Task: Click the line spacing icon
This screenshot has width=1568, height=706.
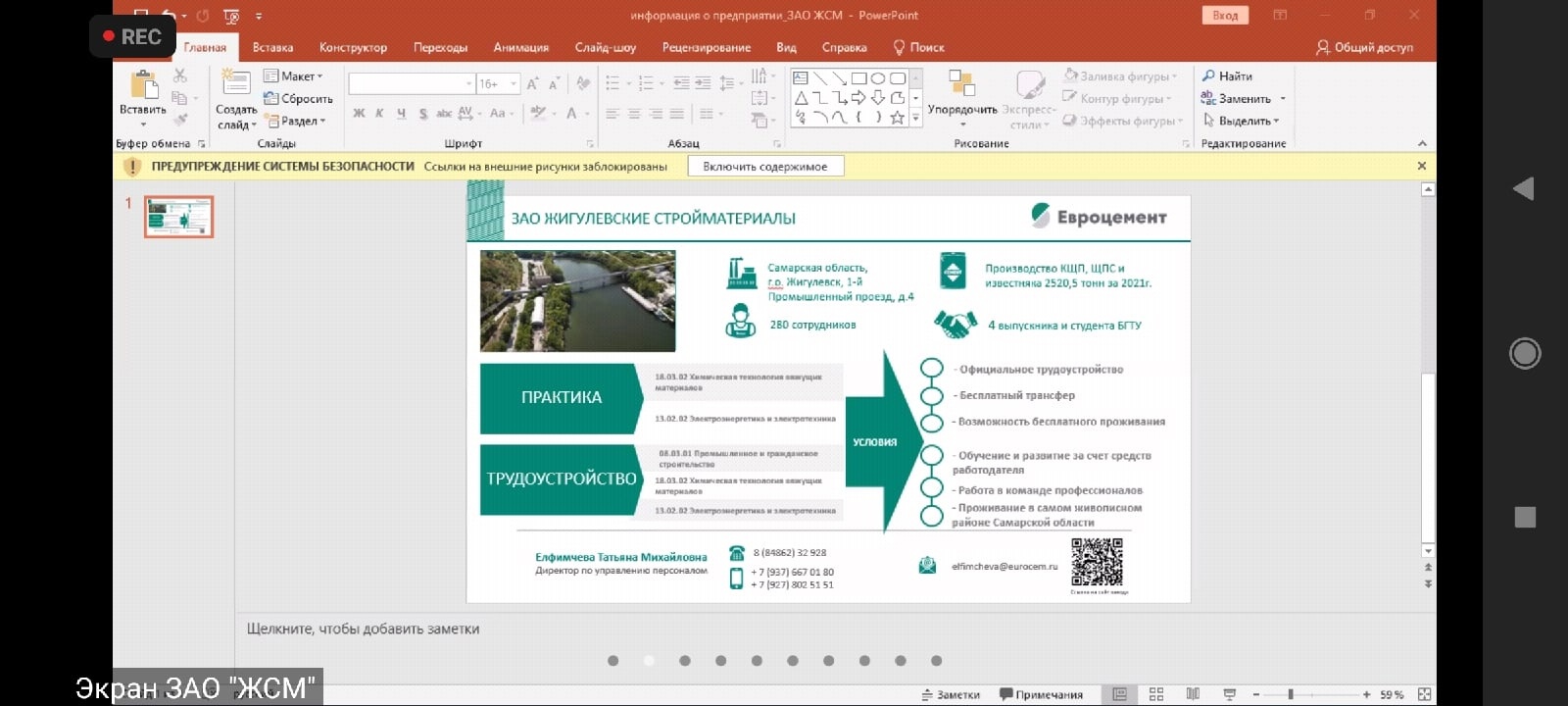Action: click(x=728, y=83)
